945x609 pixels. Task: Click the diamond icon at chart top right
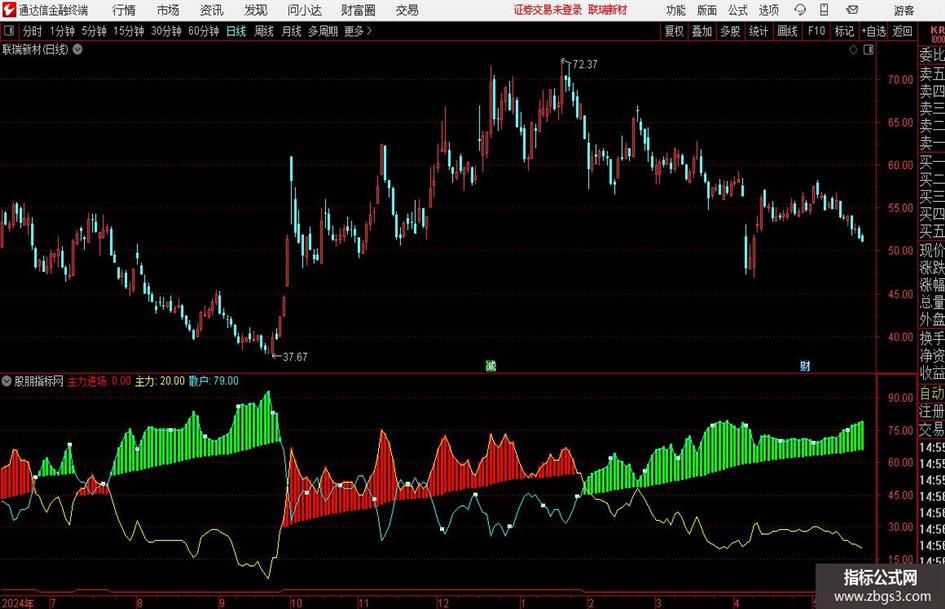(x=853, y=50)
